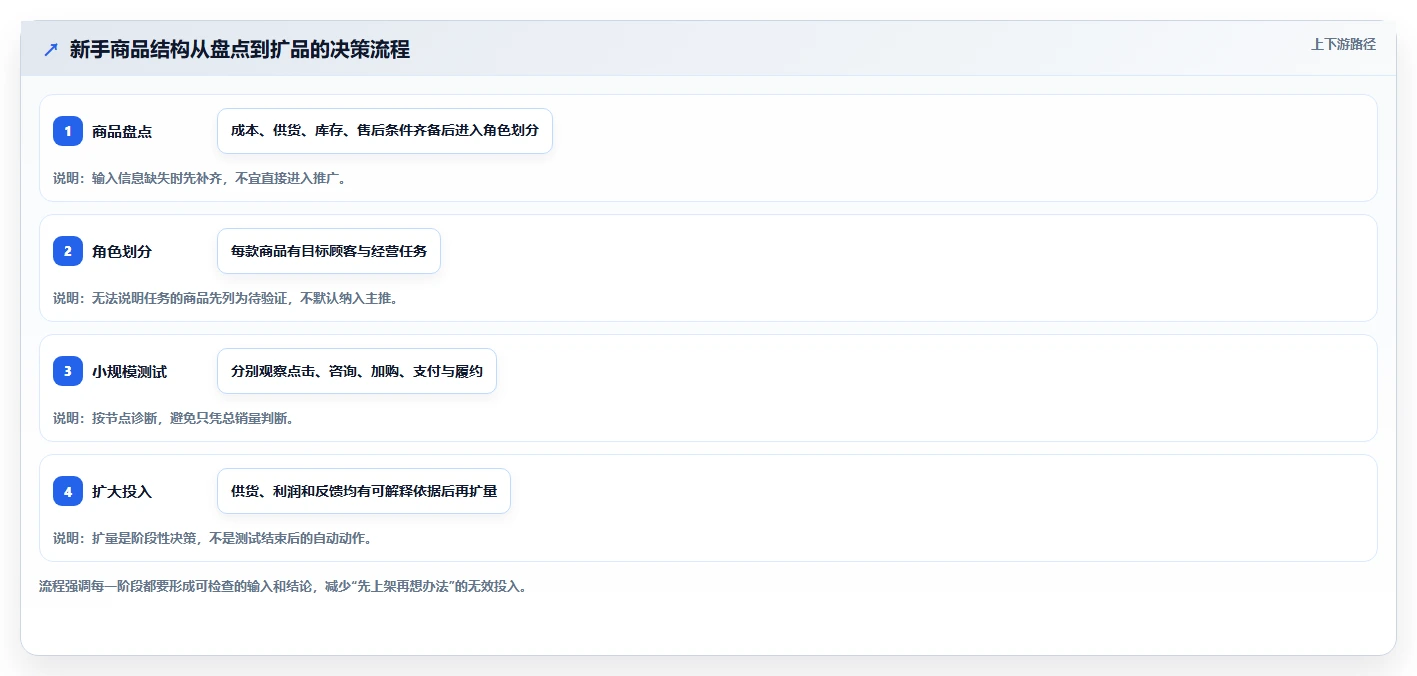Click the 上下游路径 label in header

coord(1343,44)
